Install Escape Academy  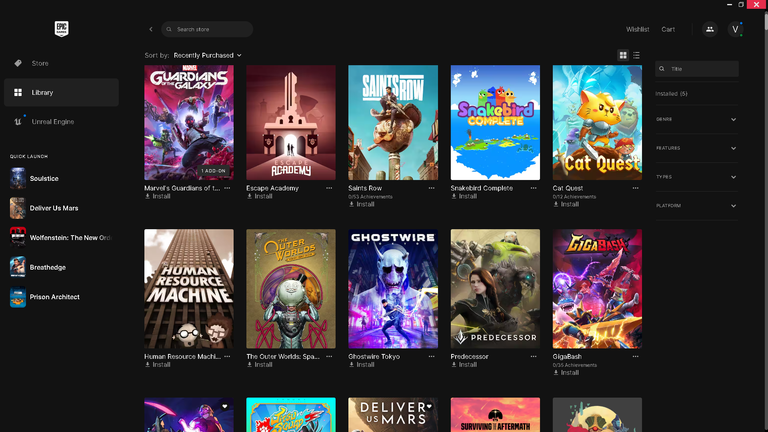point(260,196)
